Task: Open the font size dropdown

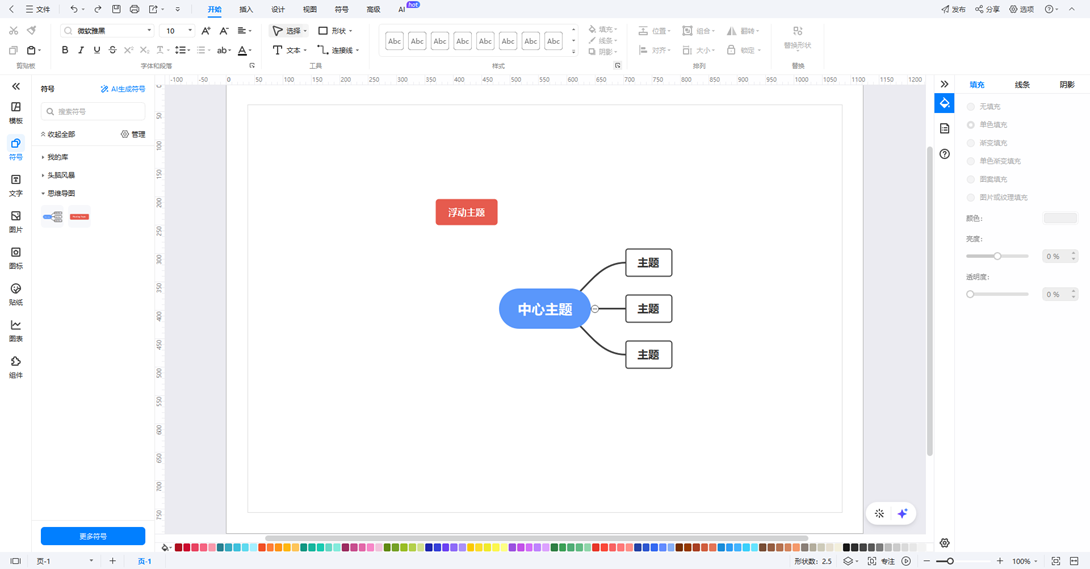Action: click(190, 31)
